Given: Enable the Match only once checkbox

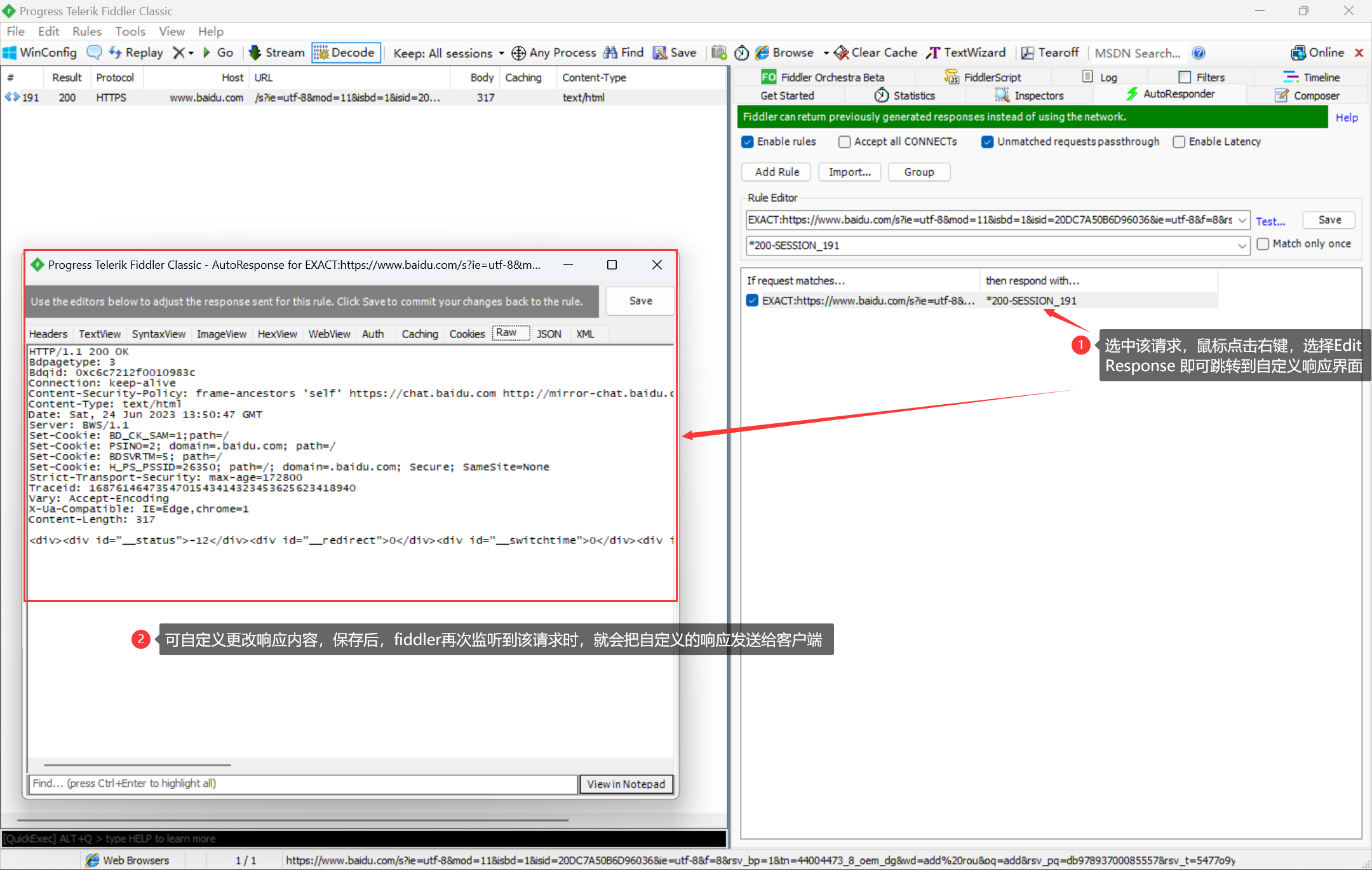Looking at the screenshot, I should pyautogui.click(x=1263, y=244).
